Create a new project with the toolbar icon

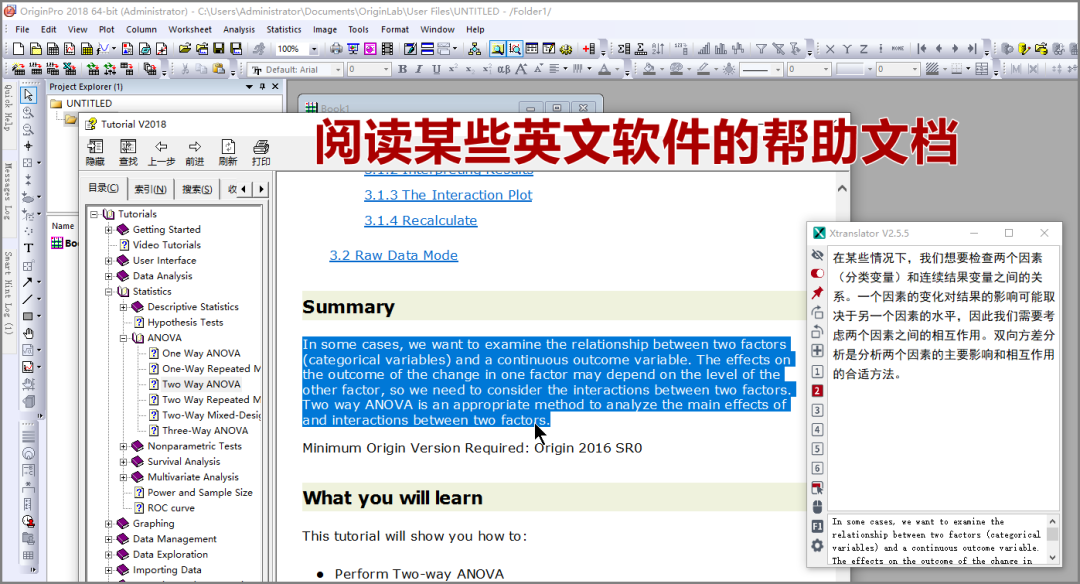19,49
